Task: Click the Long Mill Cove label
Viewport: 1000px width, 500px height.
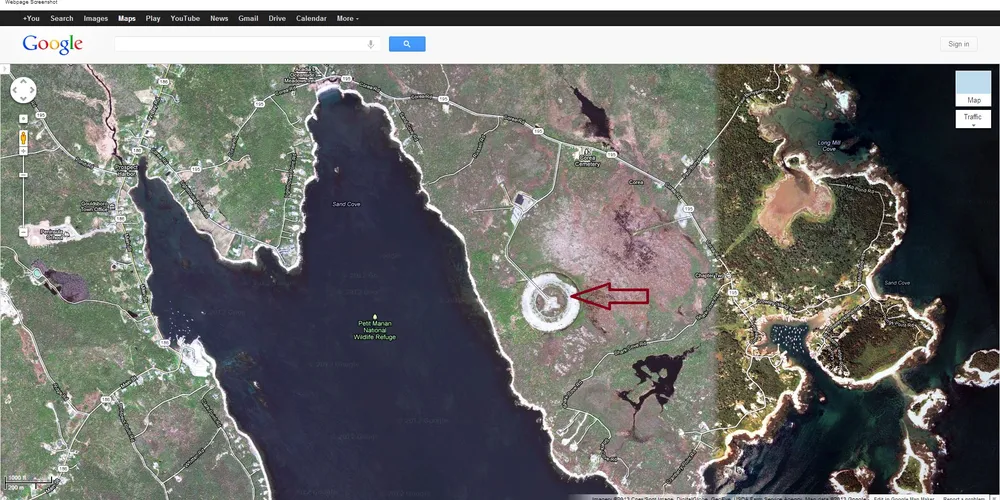Action: point(829,145)
